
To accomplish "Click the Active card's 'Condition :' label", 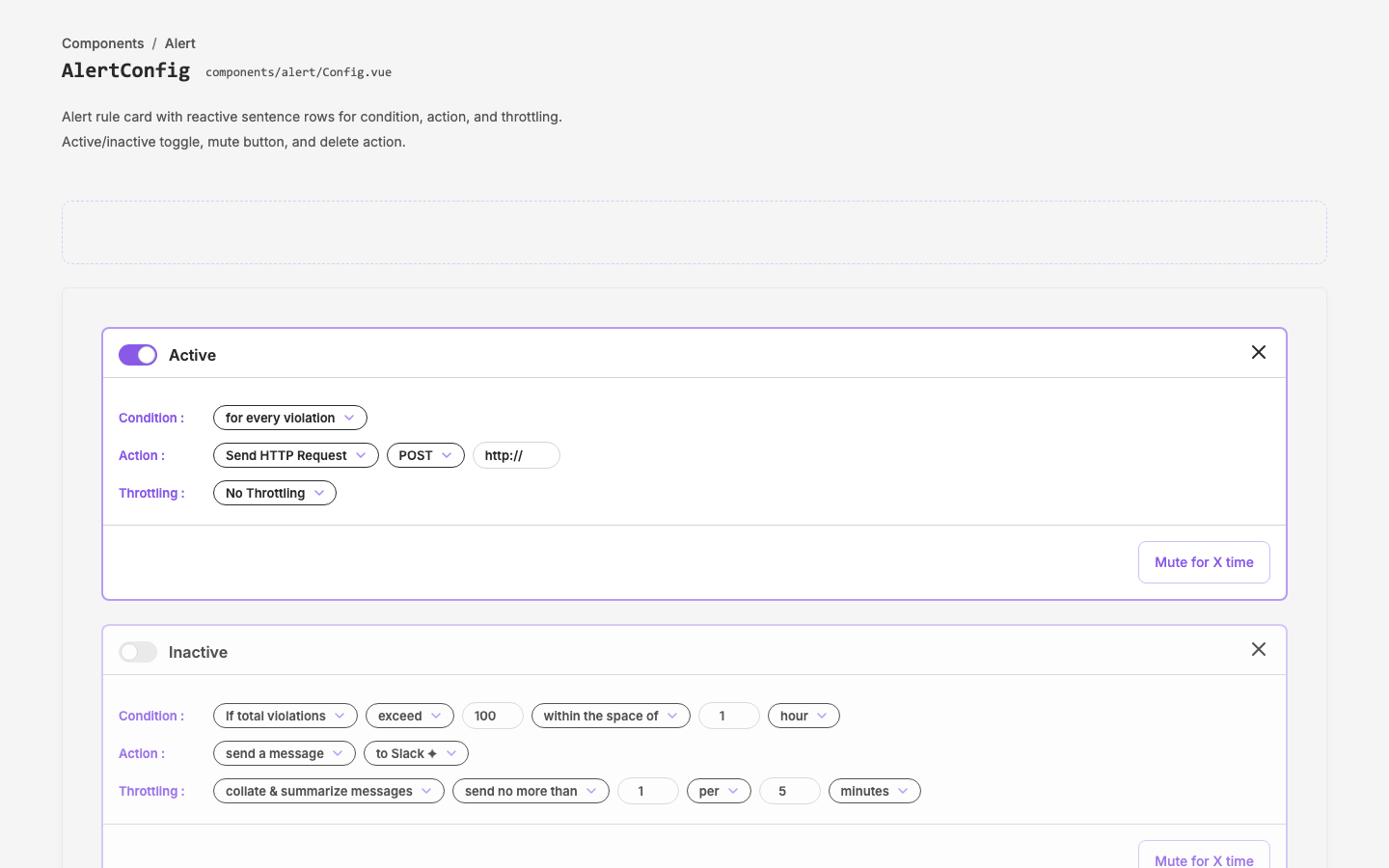I will (151, 418).
